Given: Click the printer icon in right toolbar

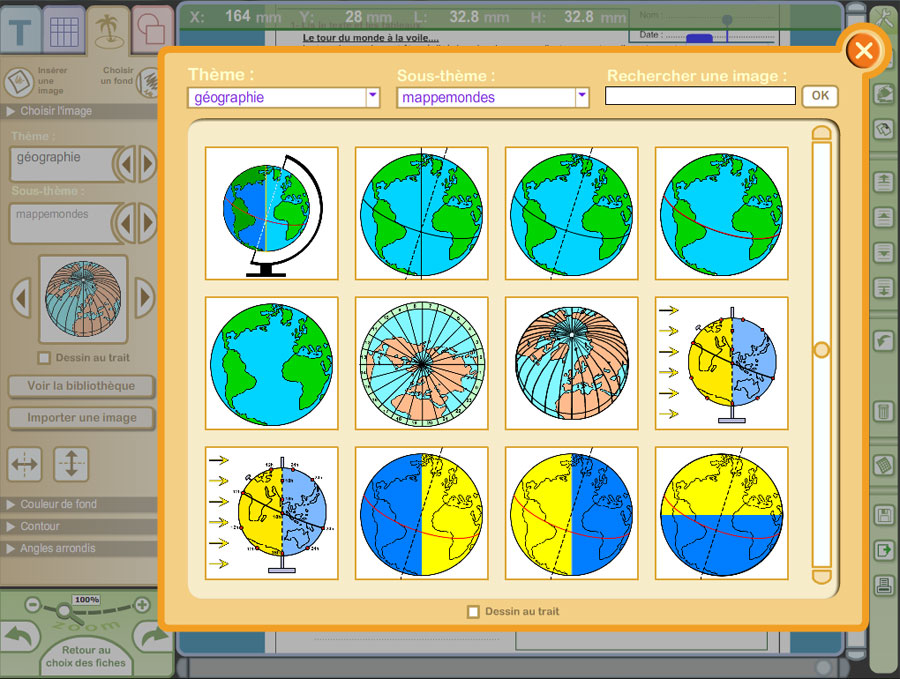Looking at the screenshot, I should tap(883, 586).
